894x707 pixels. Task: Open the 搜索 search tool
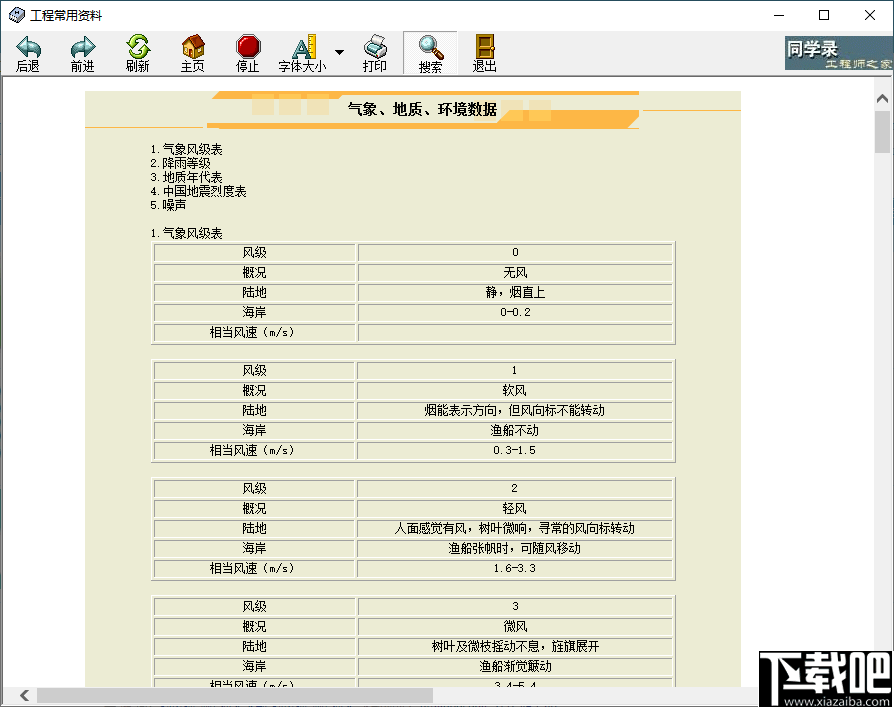coord(430,54)
